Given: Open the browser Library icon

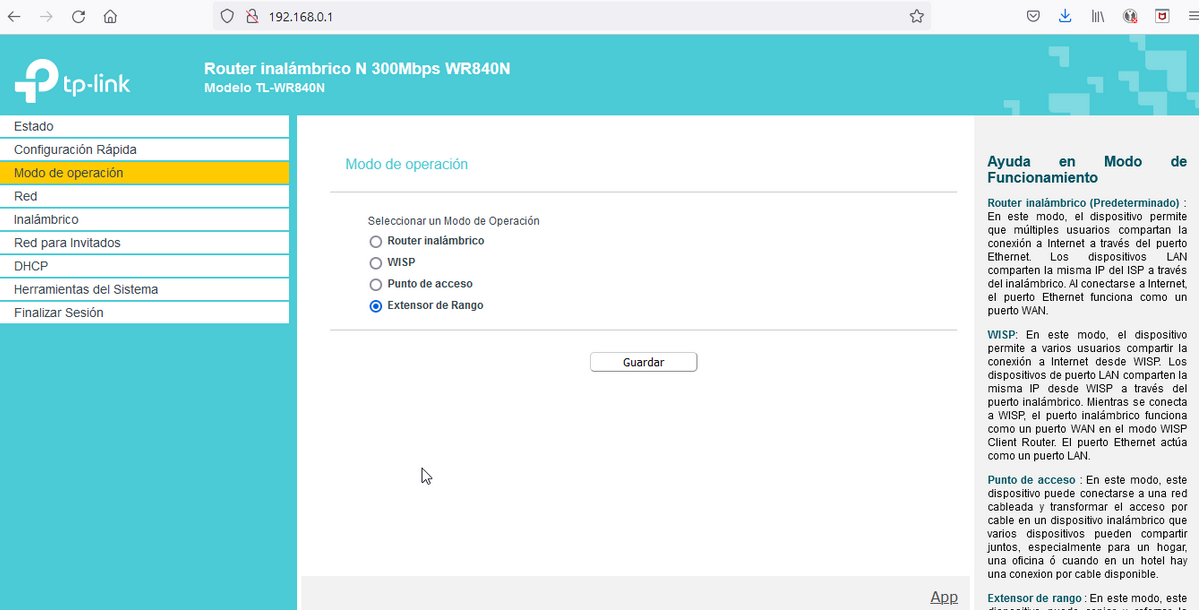Looking at the screenshot, I should 1097,15.
